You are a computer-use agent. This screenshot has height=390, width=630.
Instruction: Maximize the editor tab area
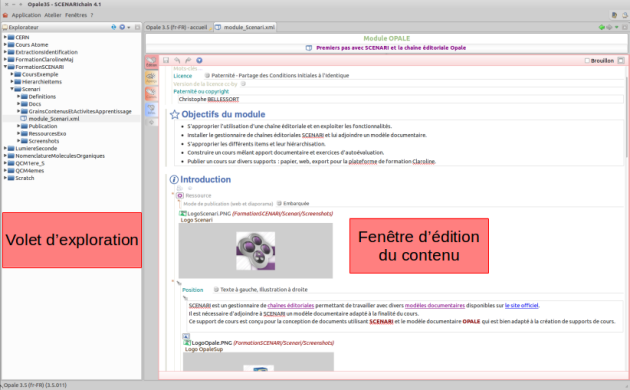point(625,27)
